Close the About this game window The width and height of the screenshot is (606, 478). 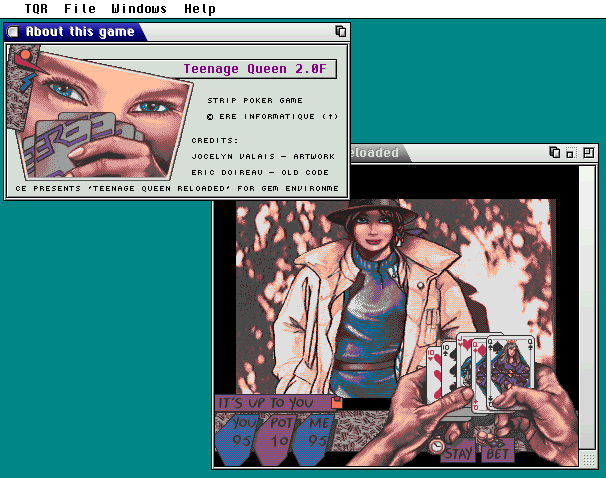click(x=13, y=32)
